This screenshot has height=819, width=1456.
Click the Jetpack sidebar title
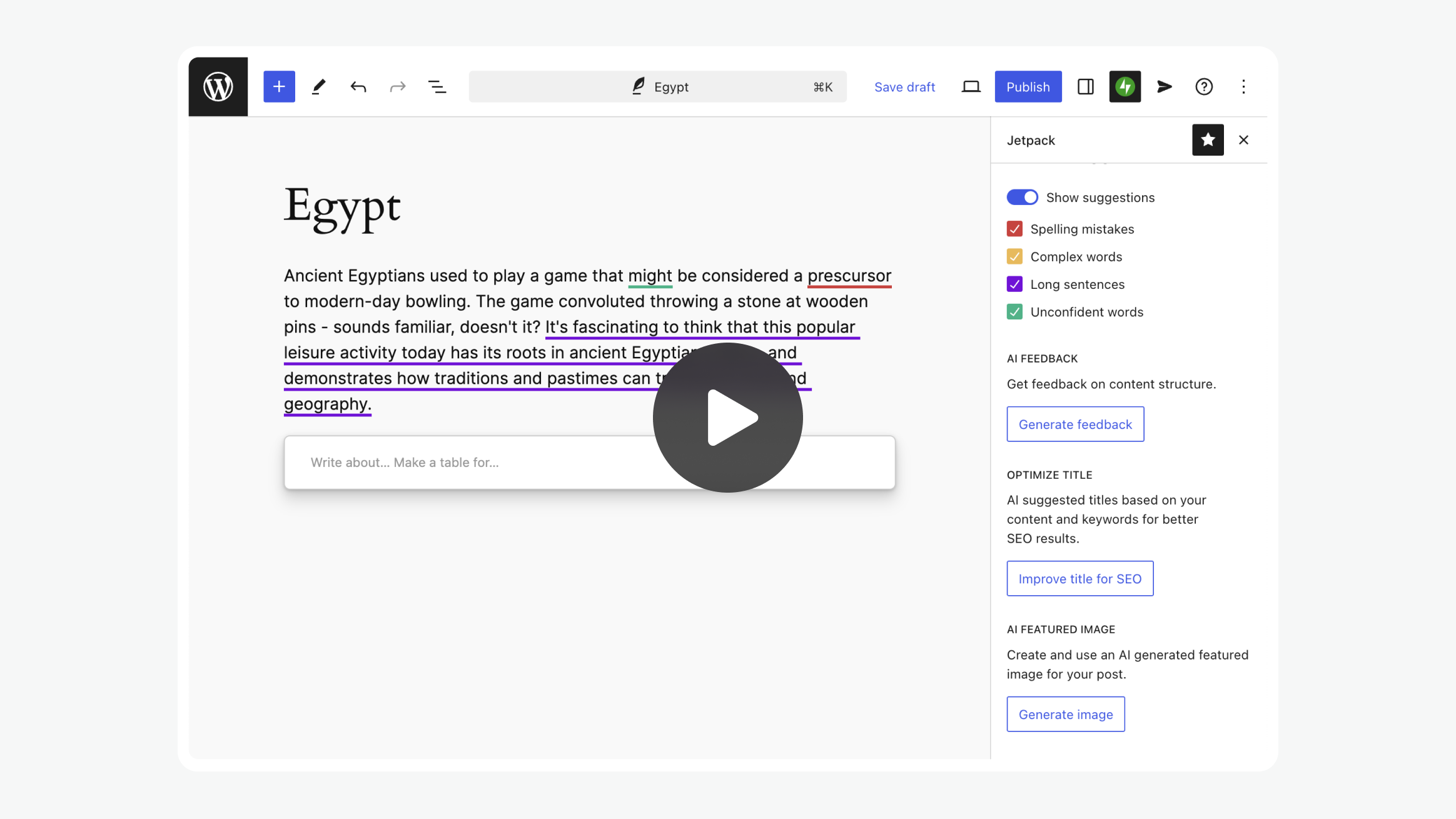pos(1031,140)
